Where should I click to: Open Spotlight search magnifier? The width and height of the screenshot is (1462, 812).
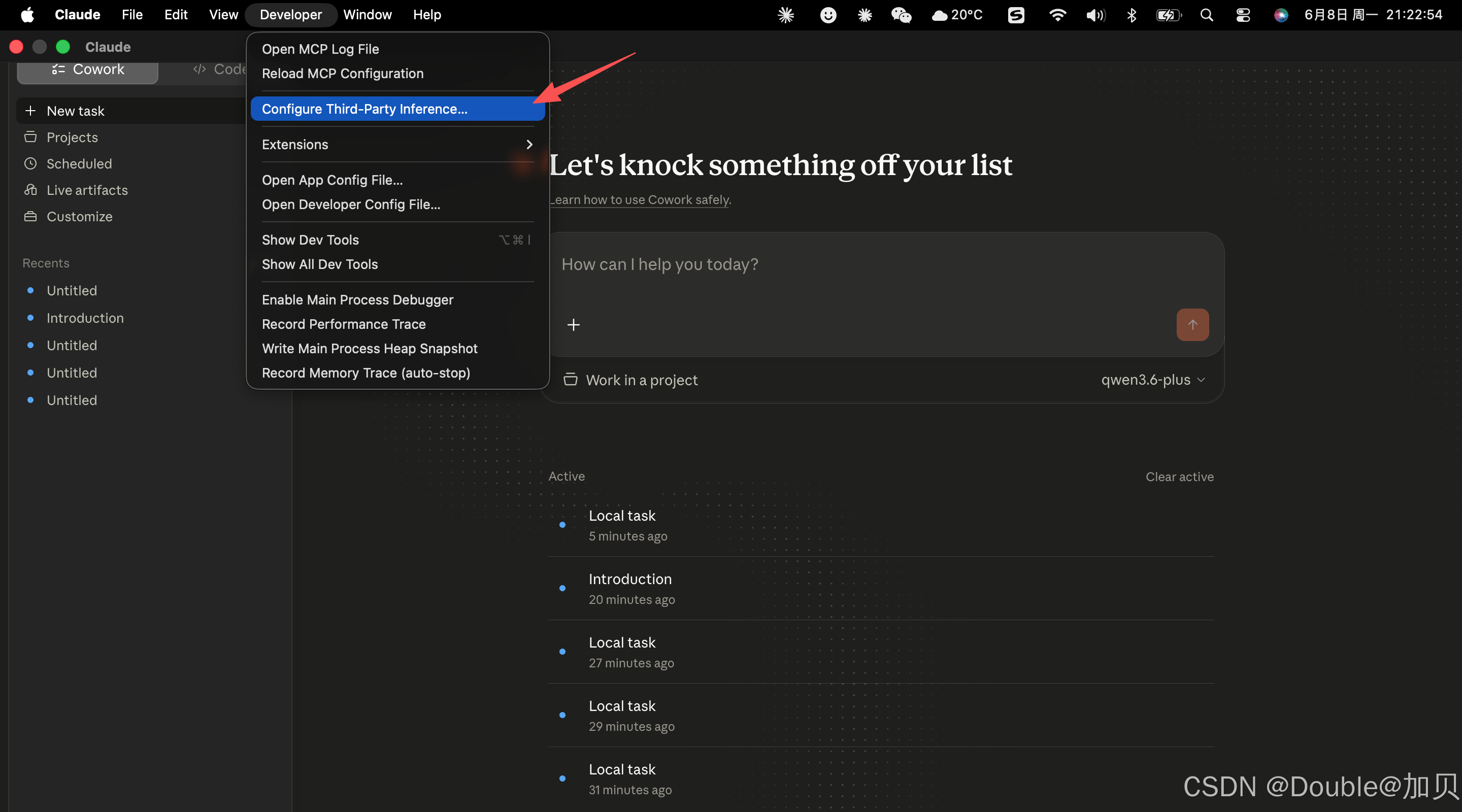pyautogui.click(x=1207, y=15)
